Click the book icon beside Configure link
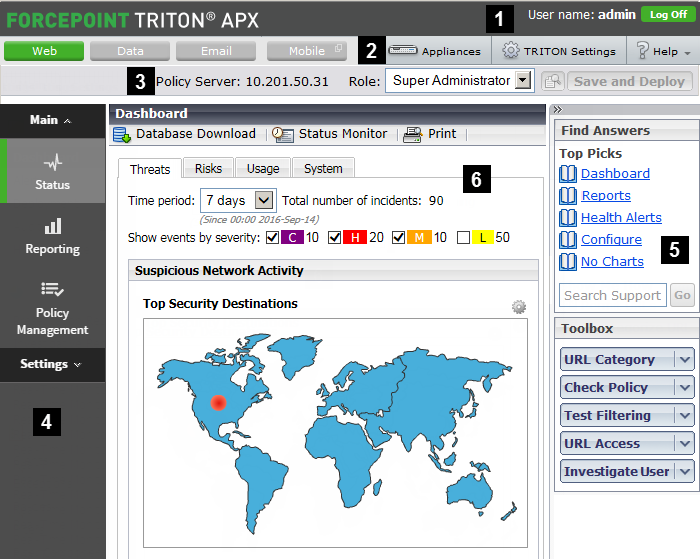 pos(568,240)
